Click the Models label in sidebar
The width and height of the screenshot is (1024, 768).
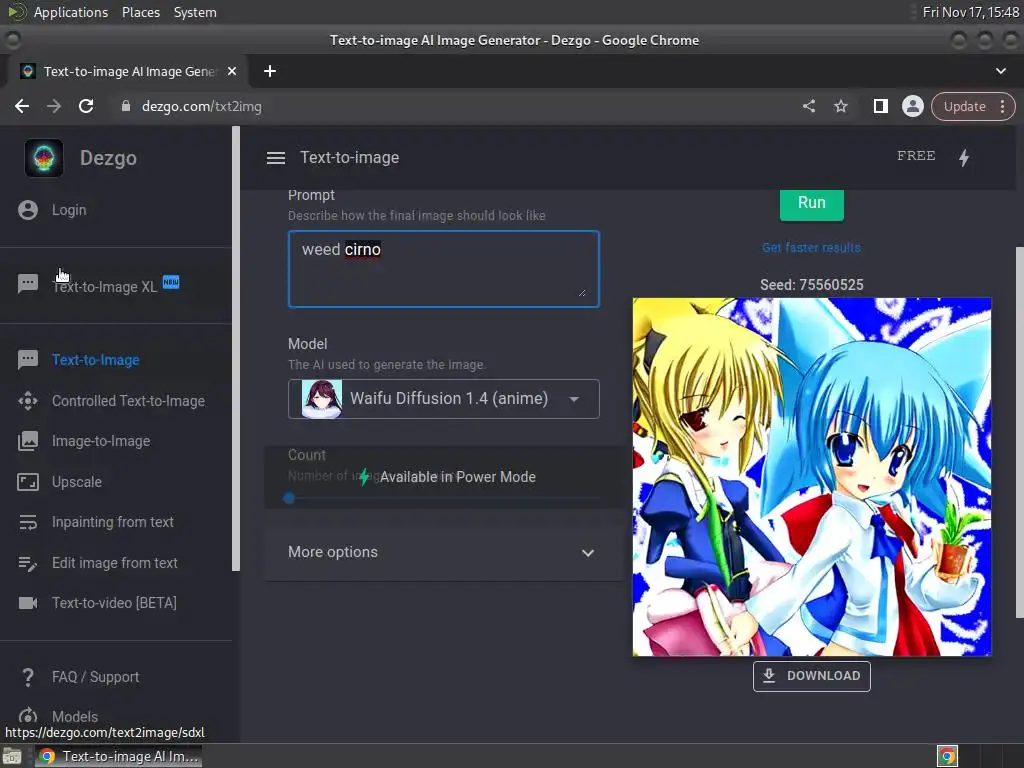pyautogui.click(x=75, y=716)
